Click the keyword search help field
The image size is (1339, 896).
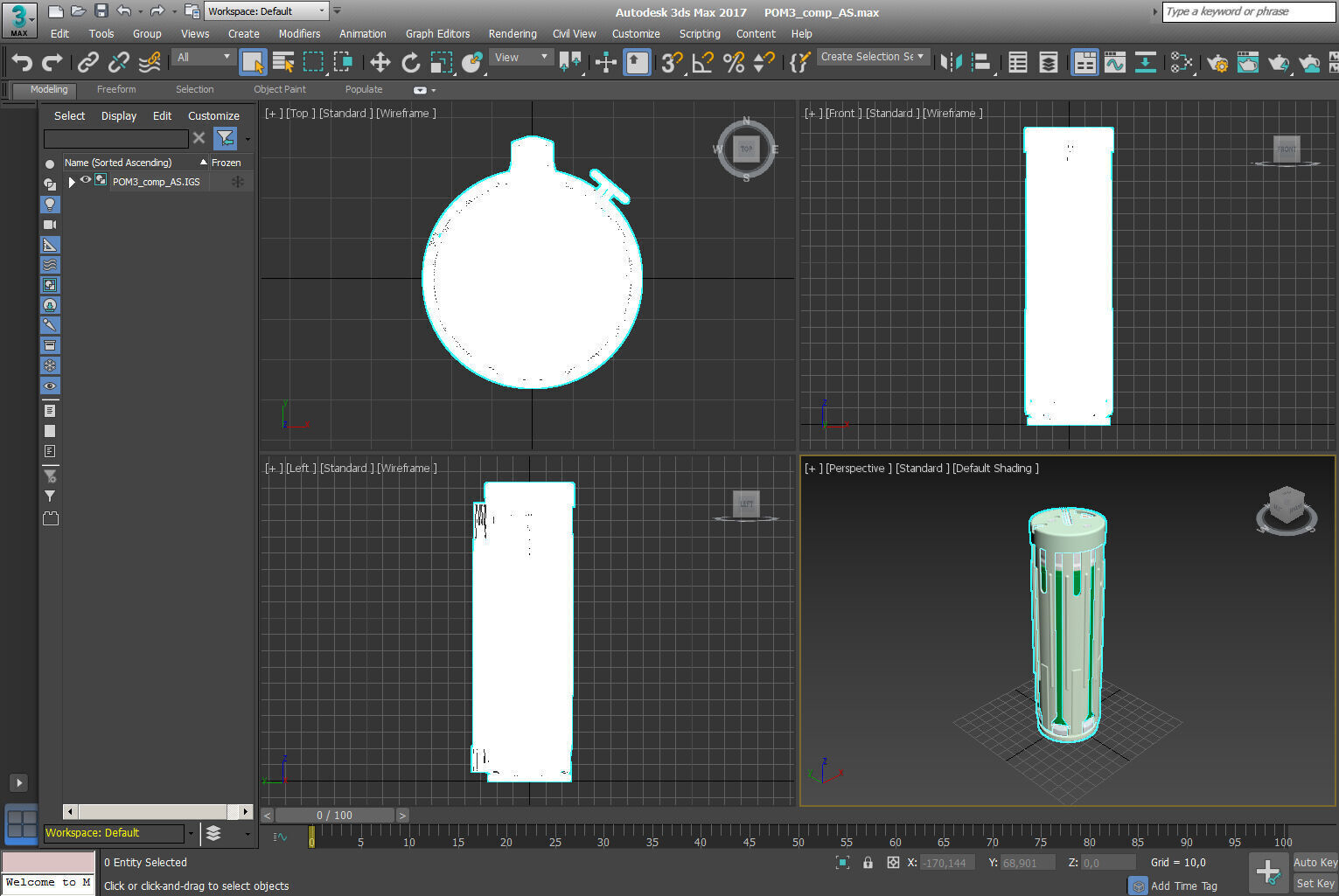[1248, 12]
